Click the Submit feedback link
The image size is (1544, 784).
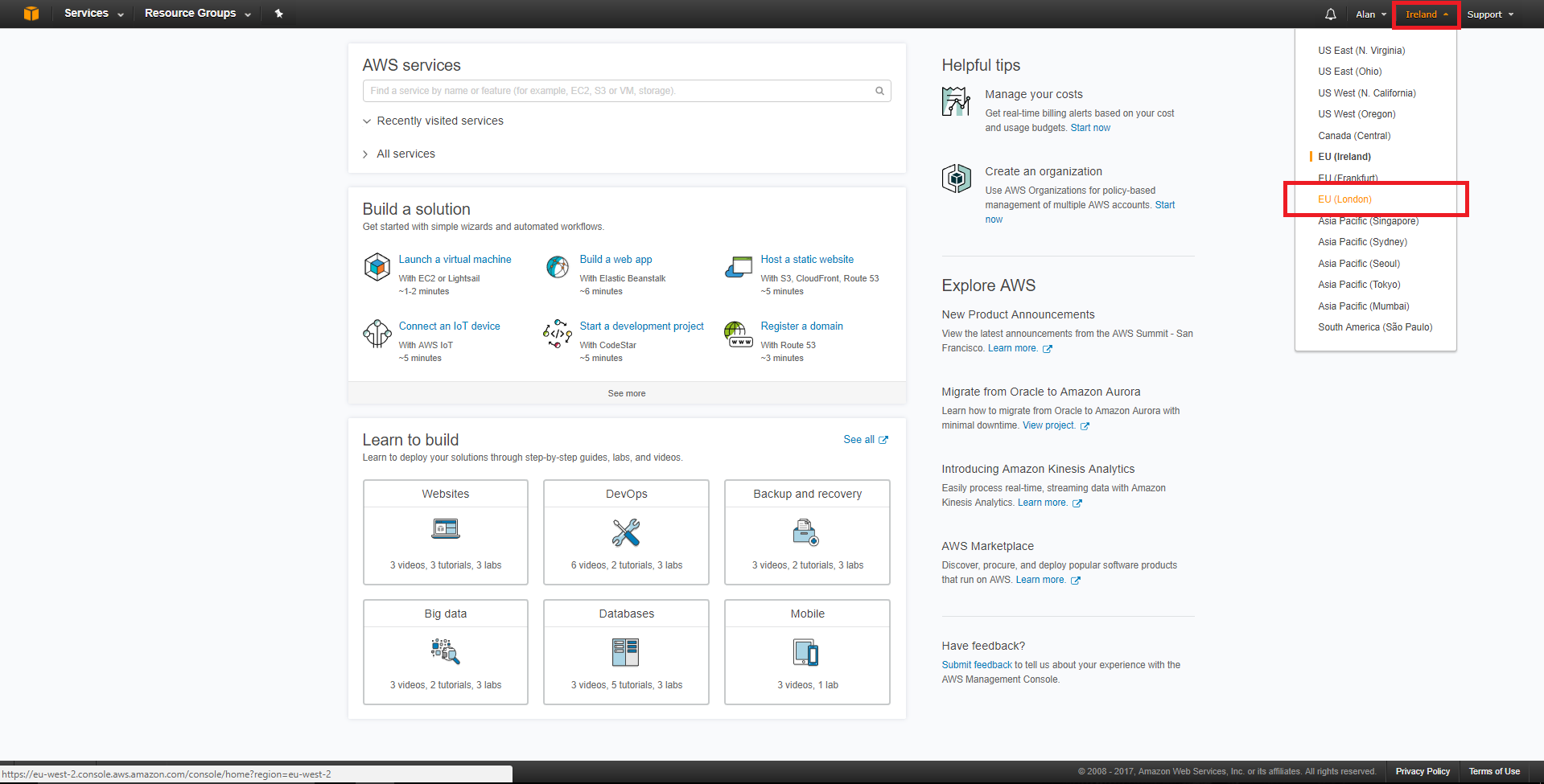(x=977, y=665)
